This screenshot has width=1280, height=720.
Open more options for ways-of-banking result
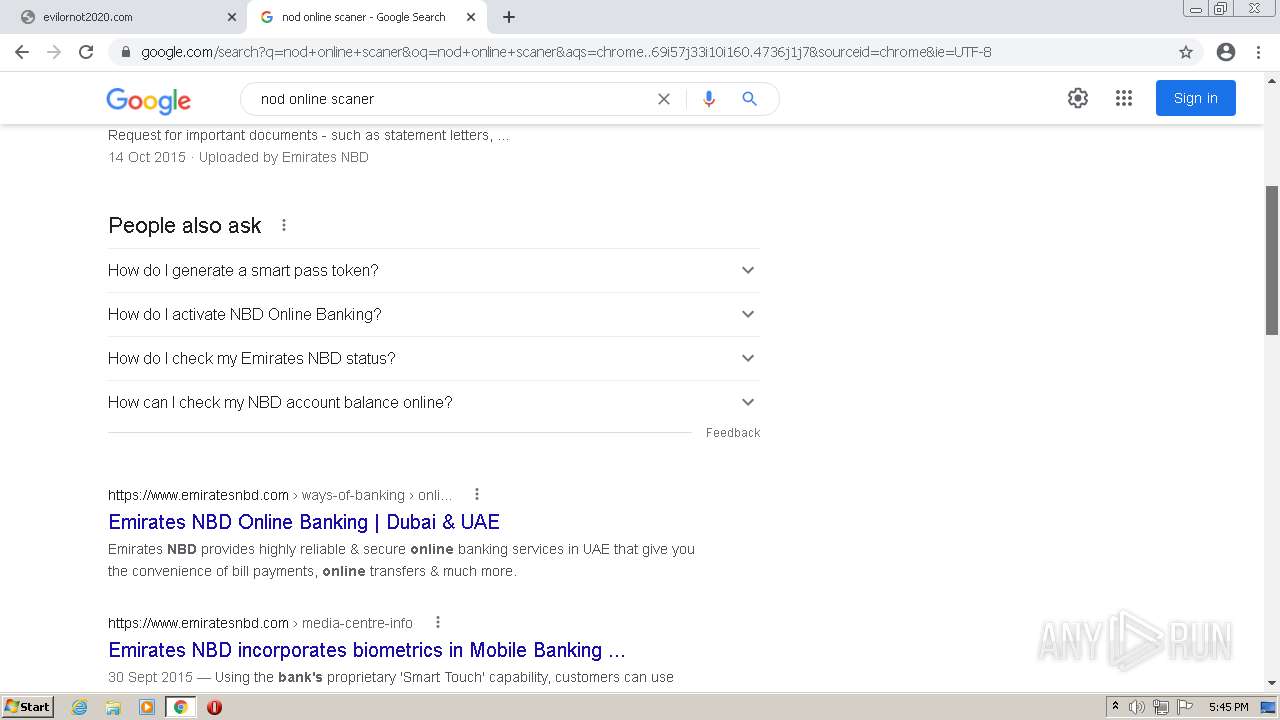[477, 494]
